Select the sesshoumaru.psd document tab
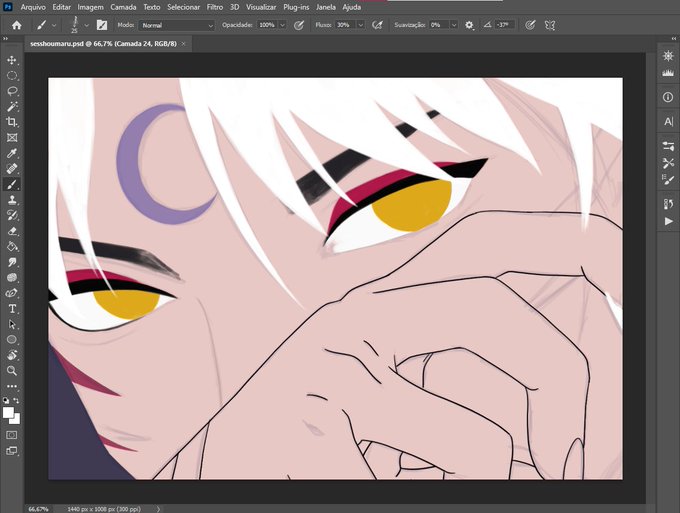 (x=108, y=44)
